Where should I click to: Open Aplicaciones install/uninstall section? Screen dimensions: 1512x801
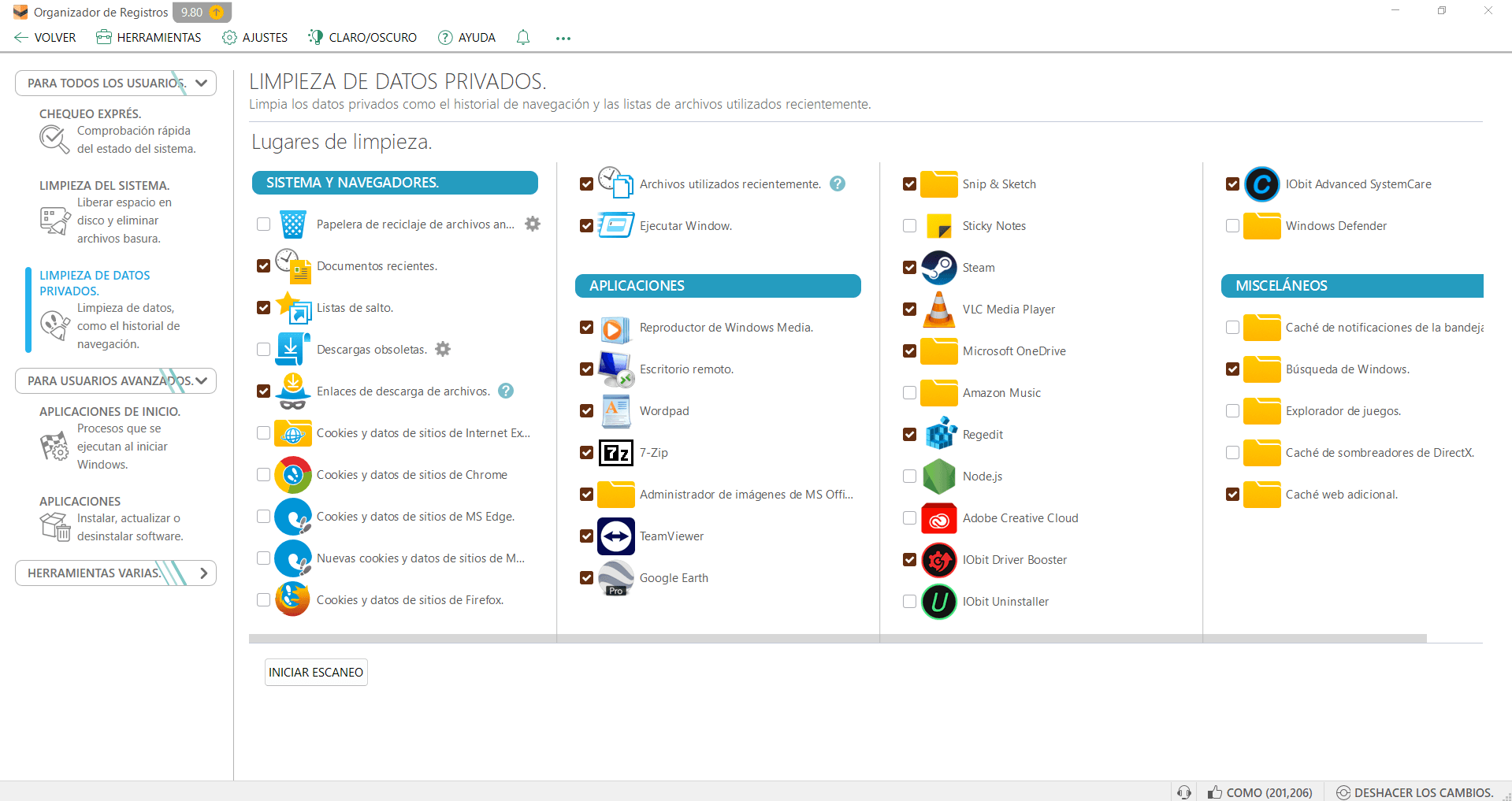112,518
